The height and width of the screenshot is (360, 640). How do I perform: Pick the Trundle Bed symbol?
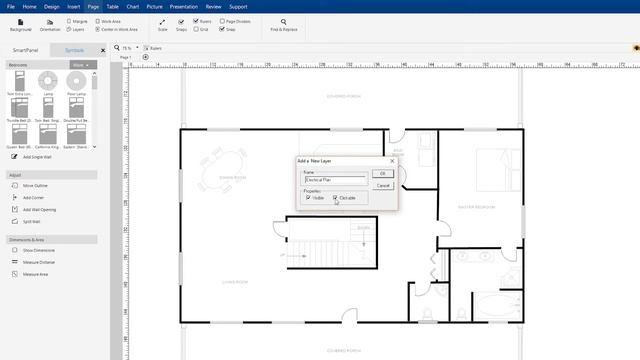[x=20, y=110]
